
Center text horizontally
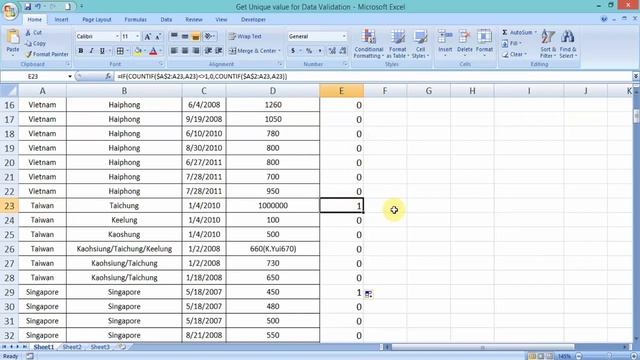[185, 51]
